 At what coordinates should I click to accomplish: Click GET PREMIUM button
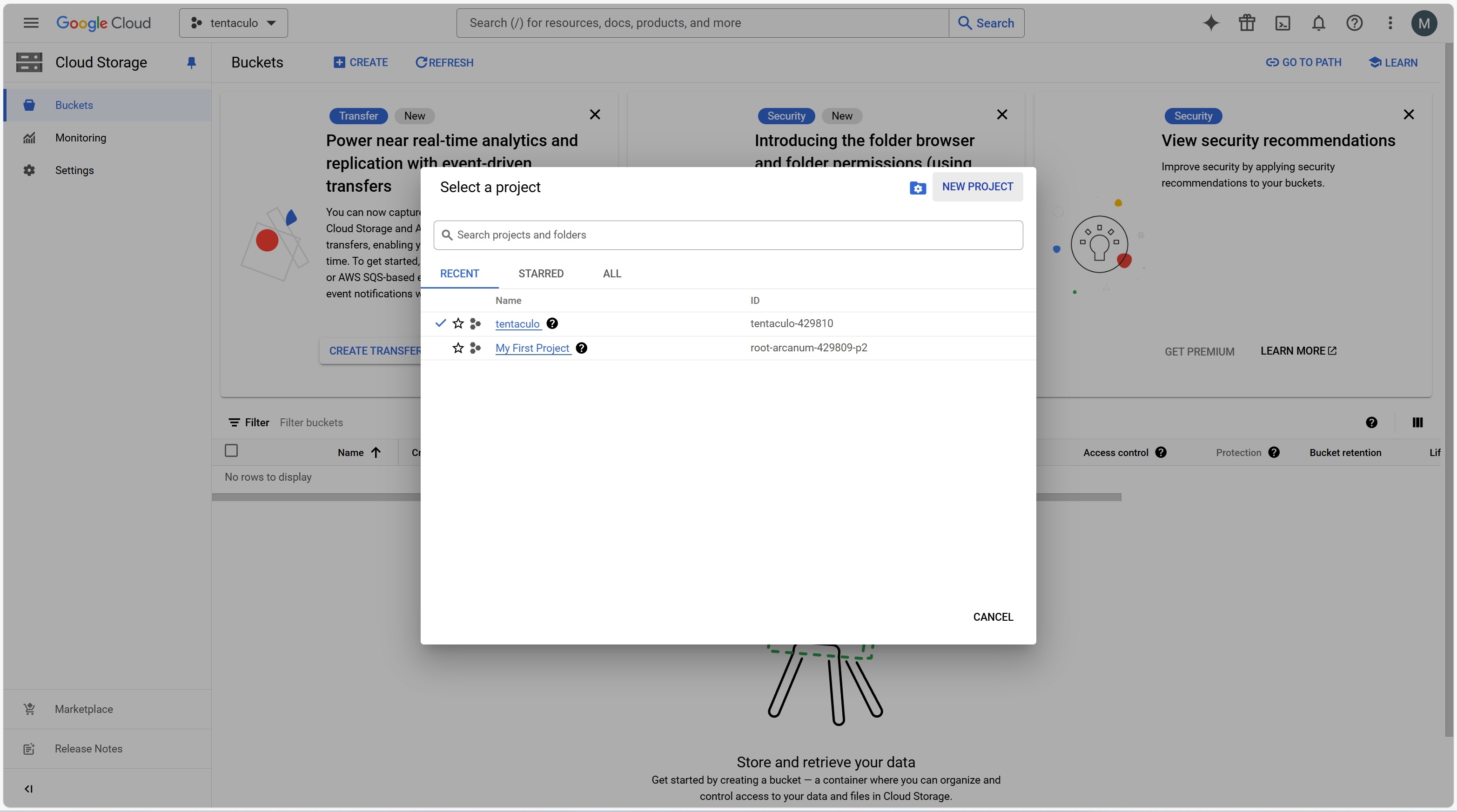pyautogui.click(x=1199, y=352)
